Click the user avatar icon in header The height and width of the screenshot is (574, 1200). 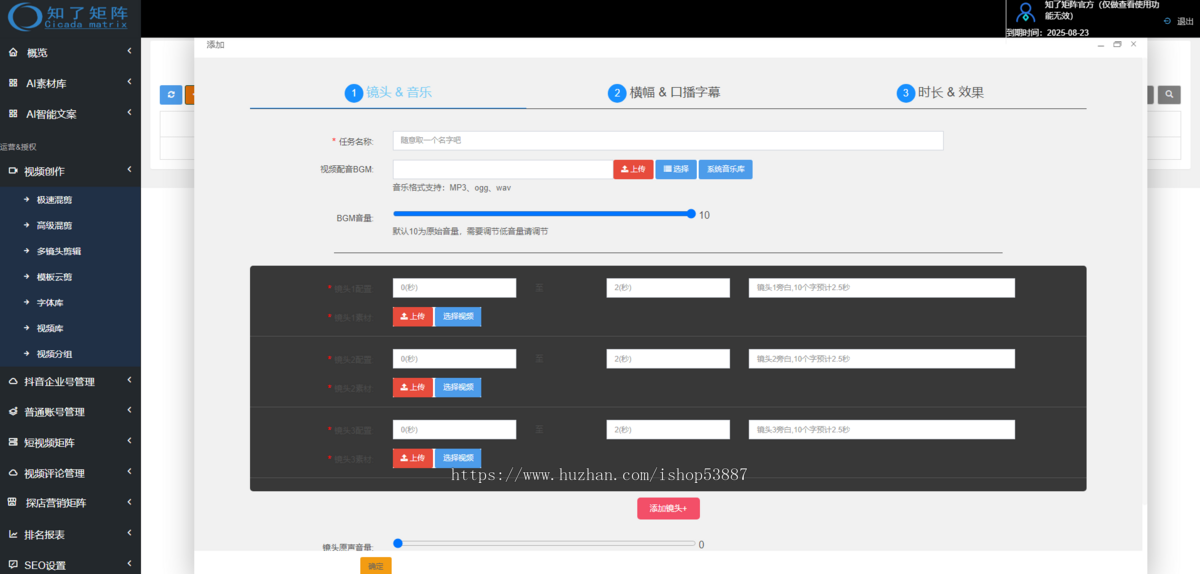tap(1025, 12)
